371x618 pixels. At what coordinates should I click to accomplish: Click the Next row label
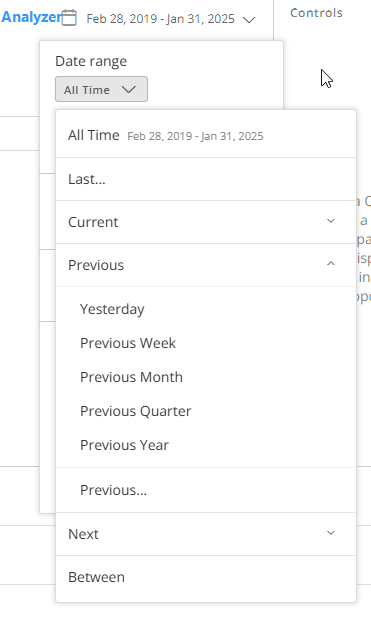pos(83,534)
